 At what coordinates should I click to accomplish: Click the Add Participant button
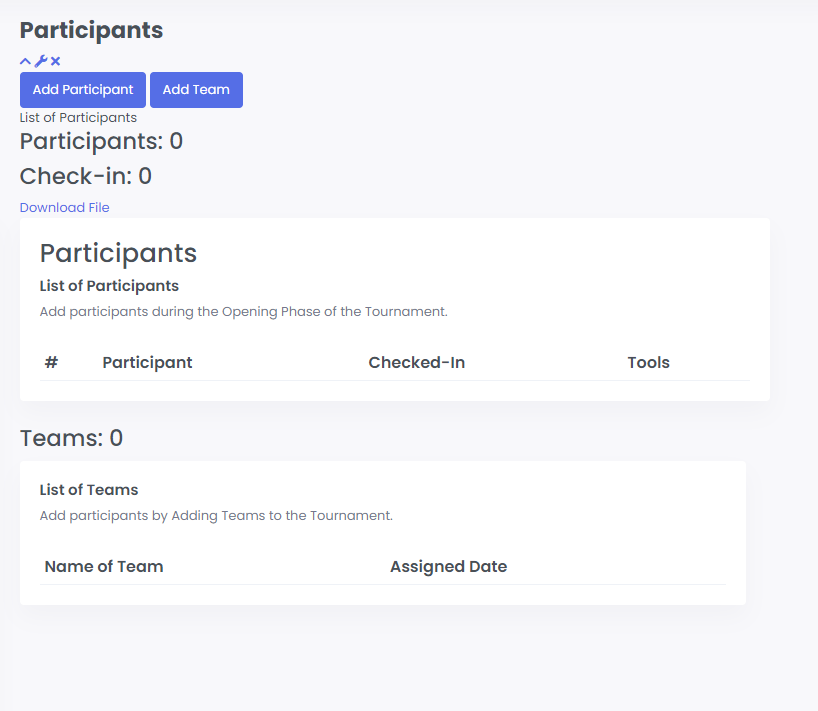point(83,90)
